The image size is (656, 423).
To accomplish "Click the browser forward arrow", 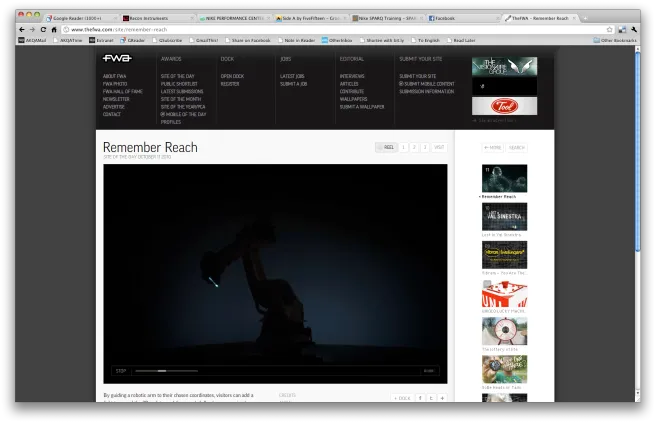I will (x=32, y=30).
